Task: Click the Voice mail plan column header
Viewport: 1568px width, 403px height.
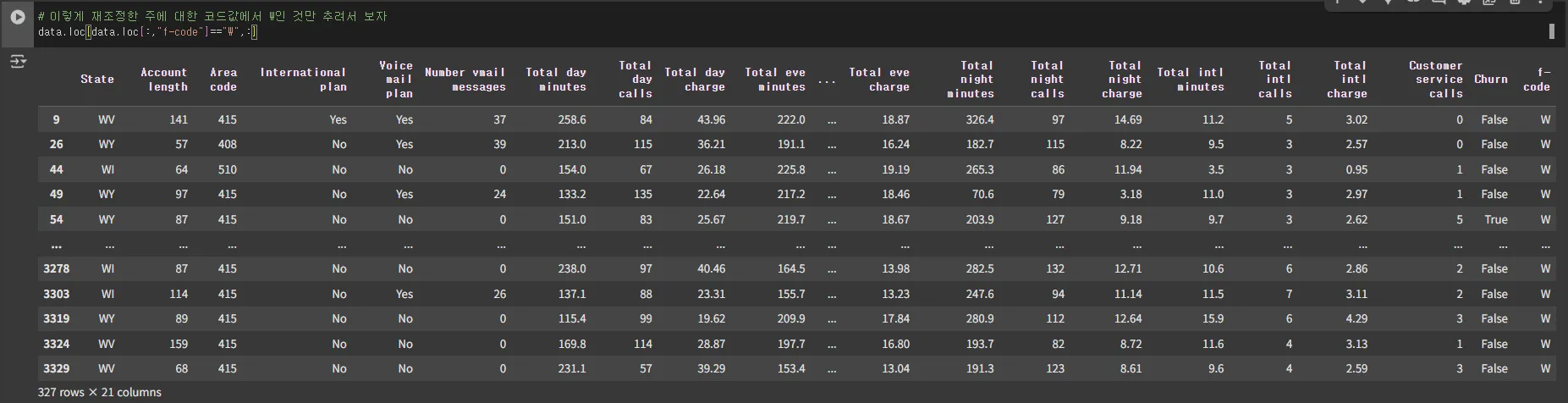Action: click(396, 79)
